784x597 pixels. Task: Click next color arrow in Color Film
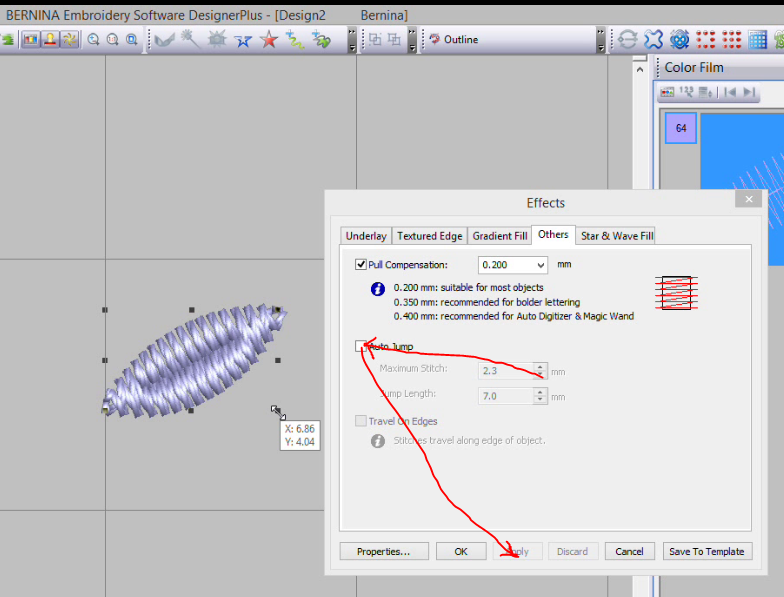747,92
